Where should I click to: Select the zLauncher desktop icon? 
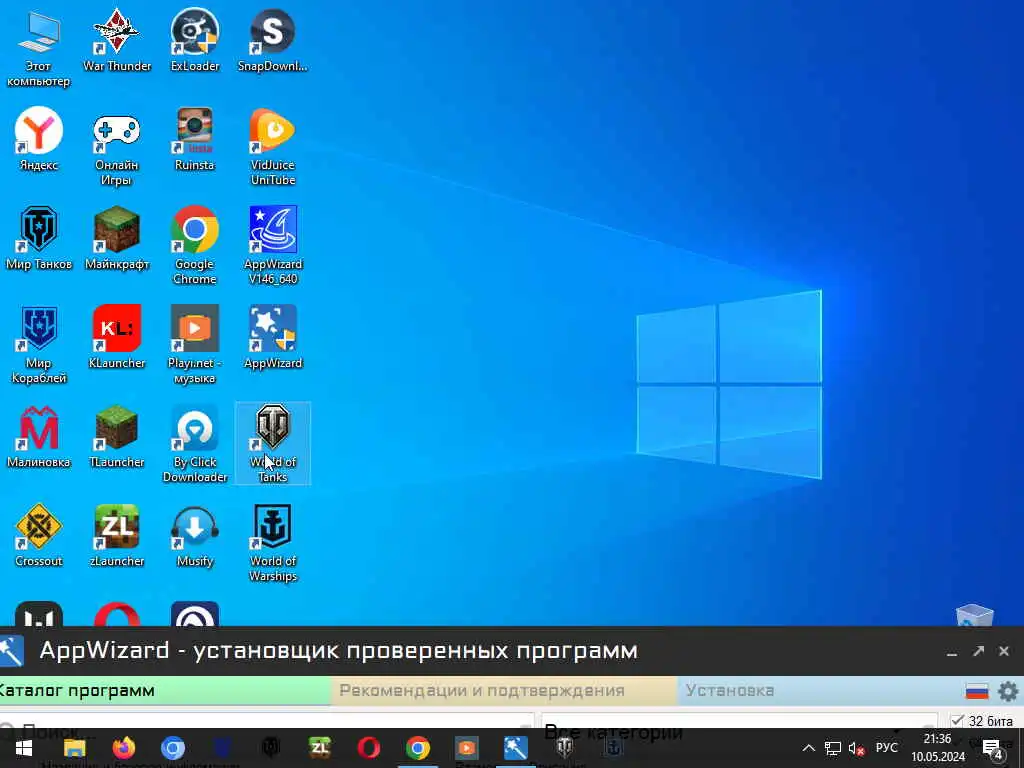(x=116, y=535)
